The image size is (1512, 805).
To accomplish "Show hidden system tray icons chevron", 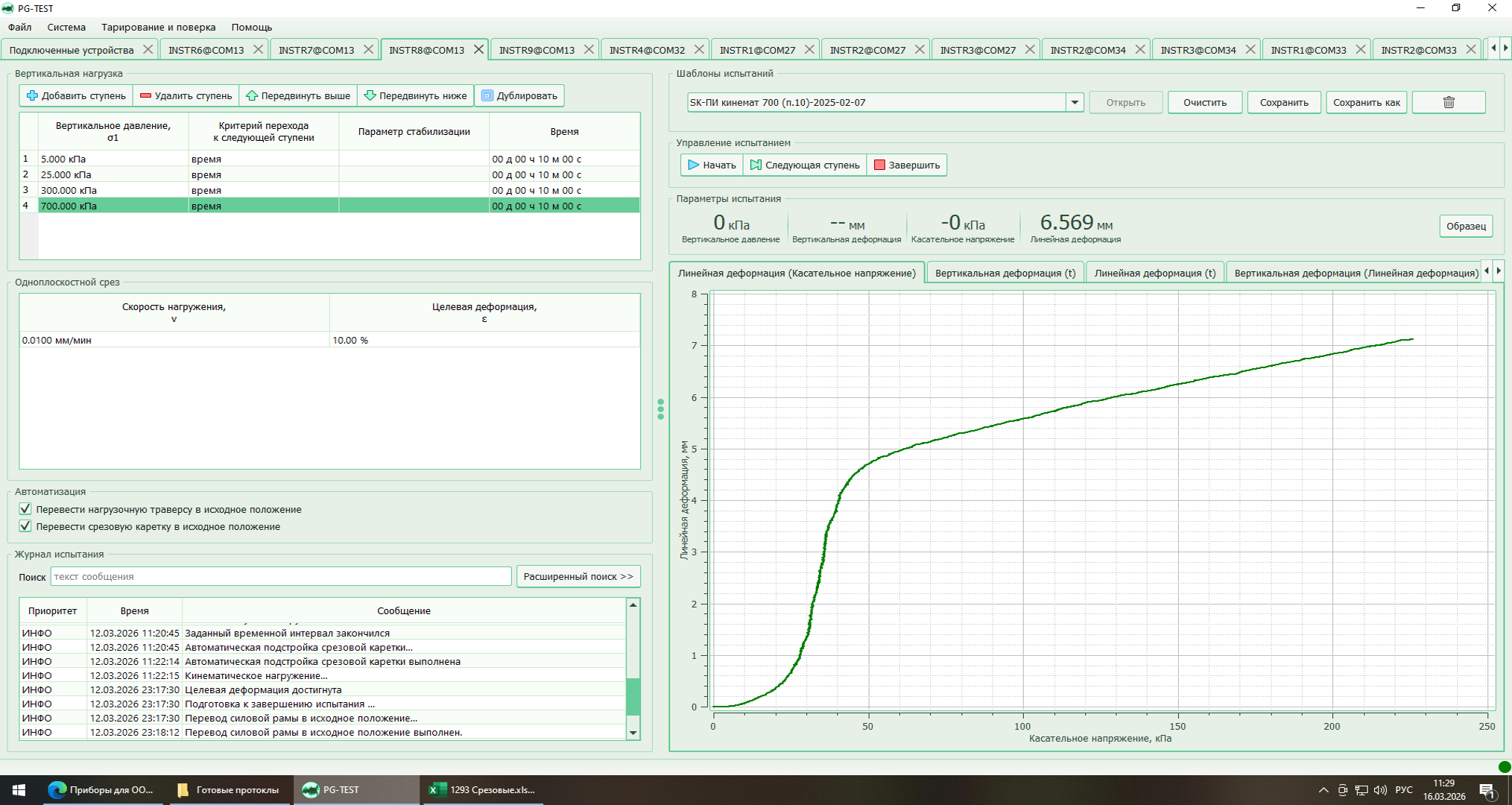I will [x=1323, y=790].
